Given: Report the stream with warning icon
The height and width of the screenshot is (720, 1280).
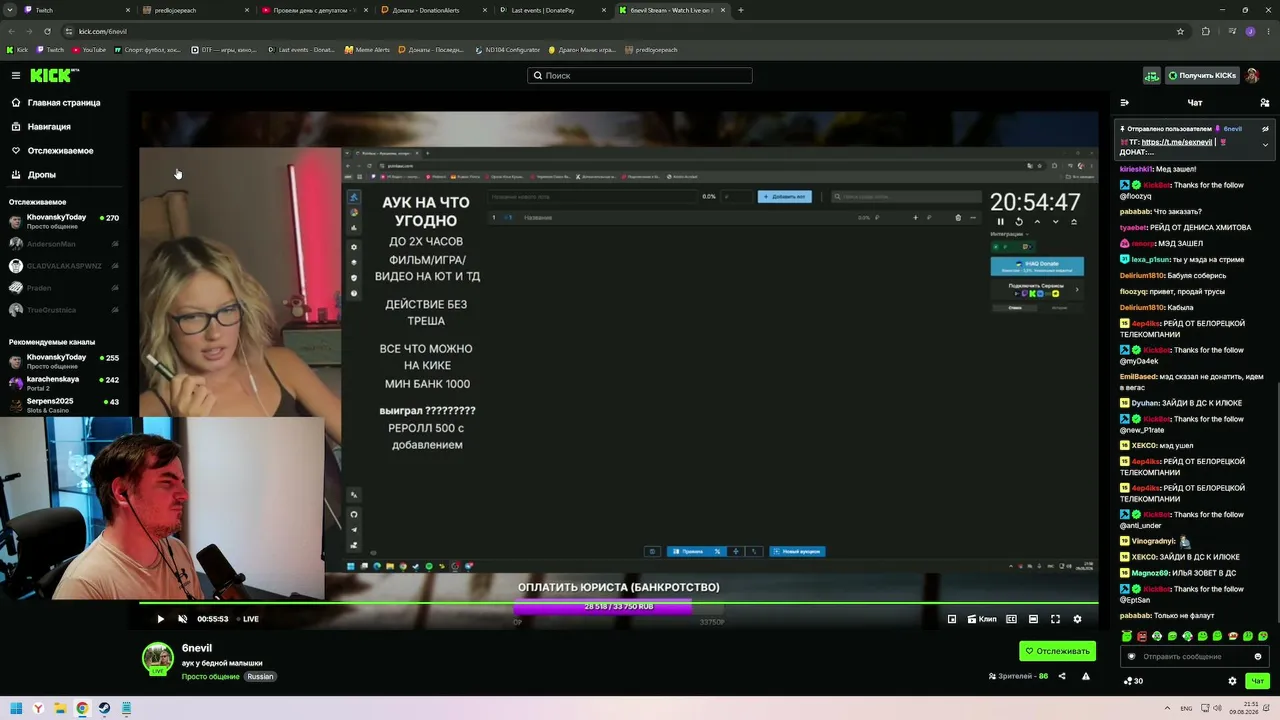Looking at the screenshot, I should pos(1085,676).
